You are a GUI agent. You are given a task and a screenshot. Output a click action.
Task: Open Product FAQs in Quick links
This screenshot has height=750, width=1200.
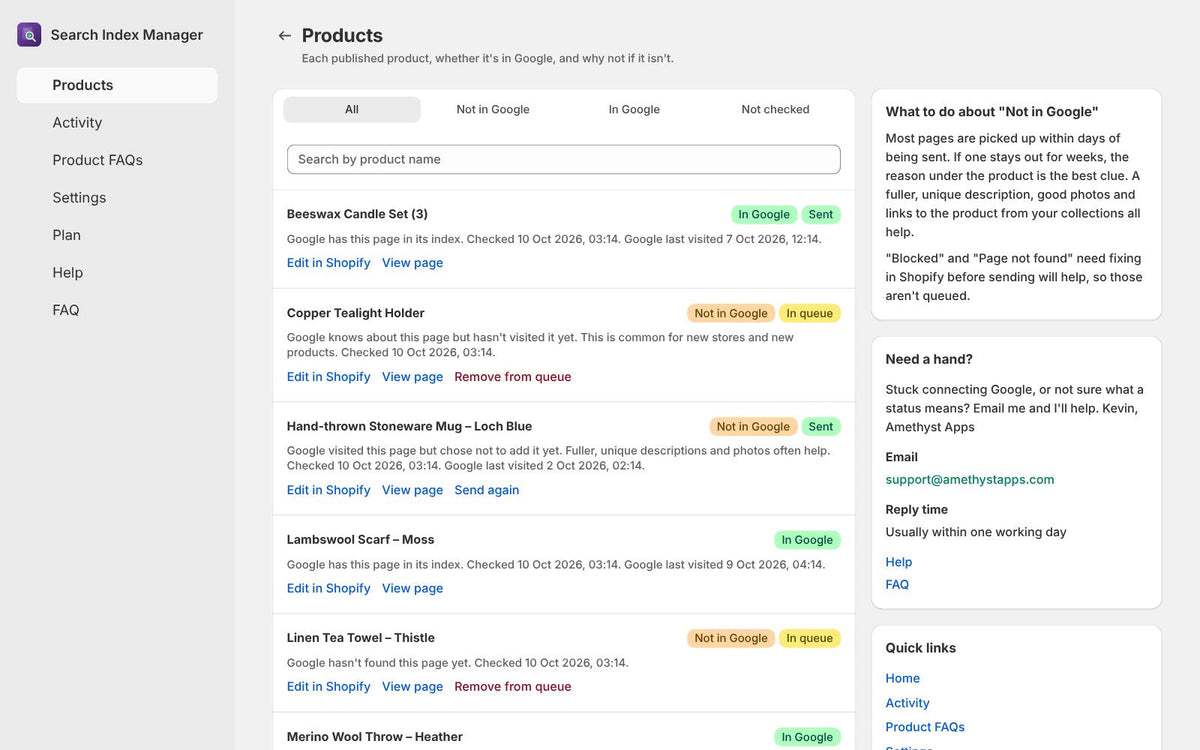(925, 727)
